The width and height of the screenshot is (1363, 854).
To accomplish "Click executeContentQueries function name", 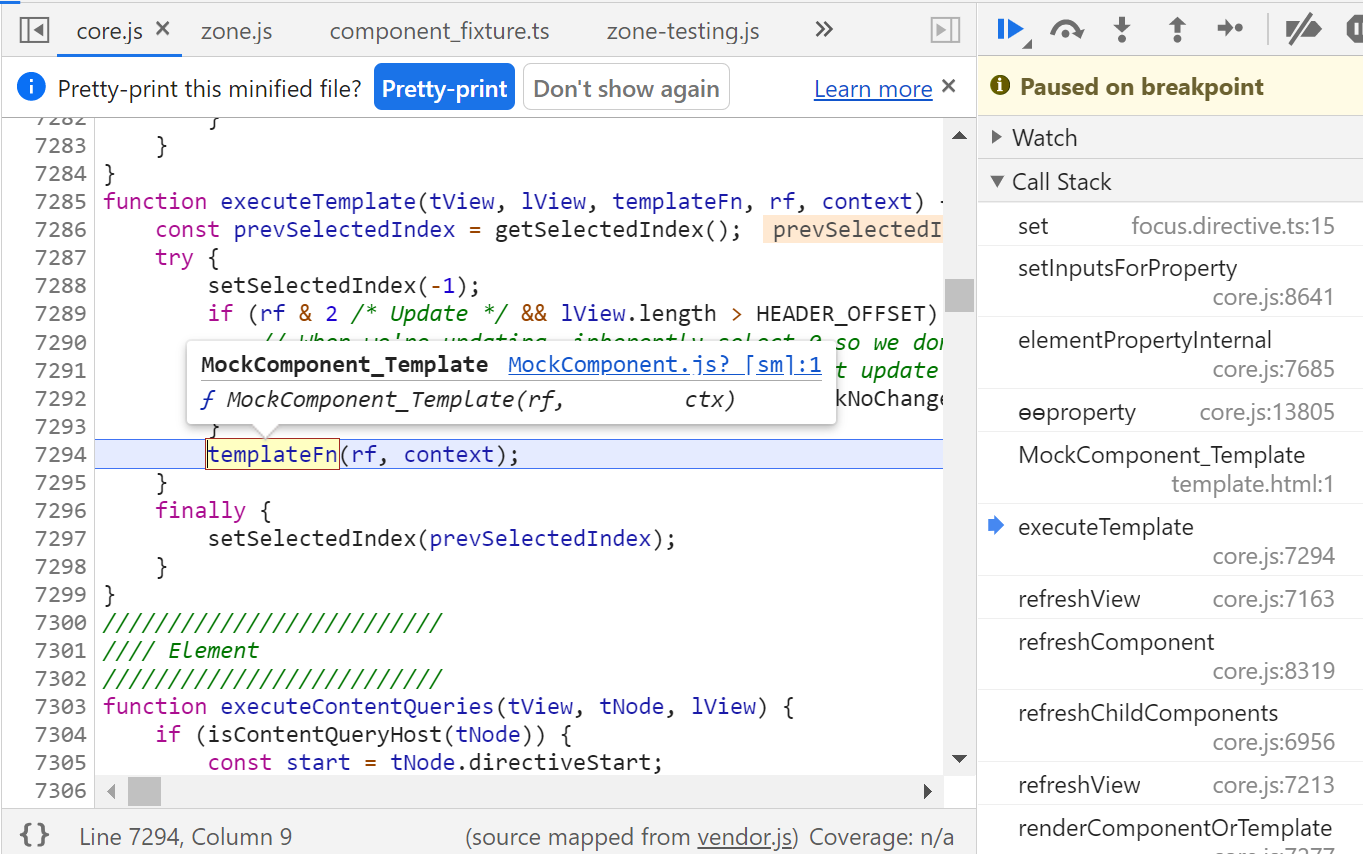I will pyautogui.click(x=358, y=707).
